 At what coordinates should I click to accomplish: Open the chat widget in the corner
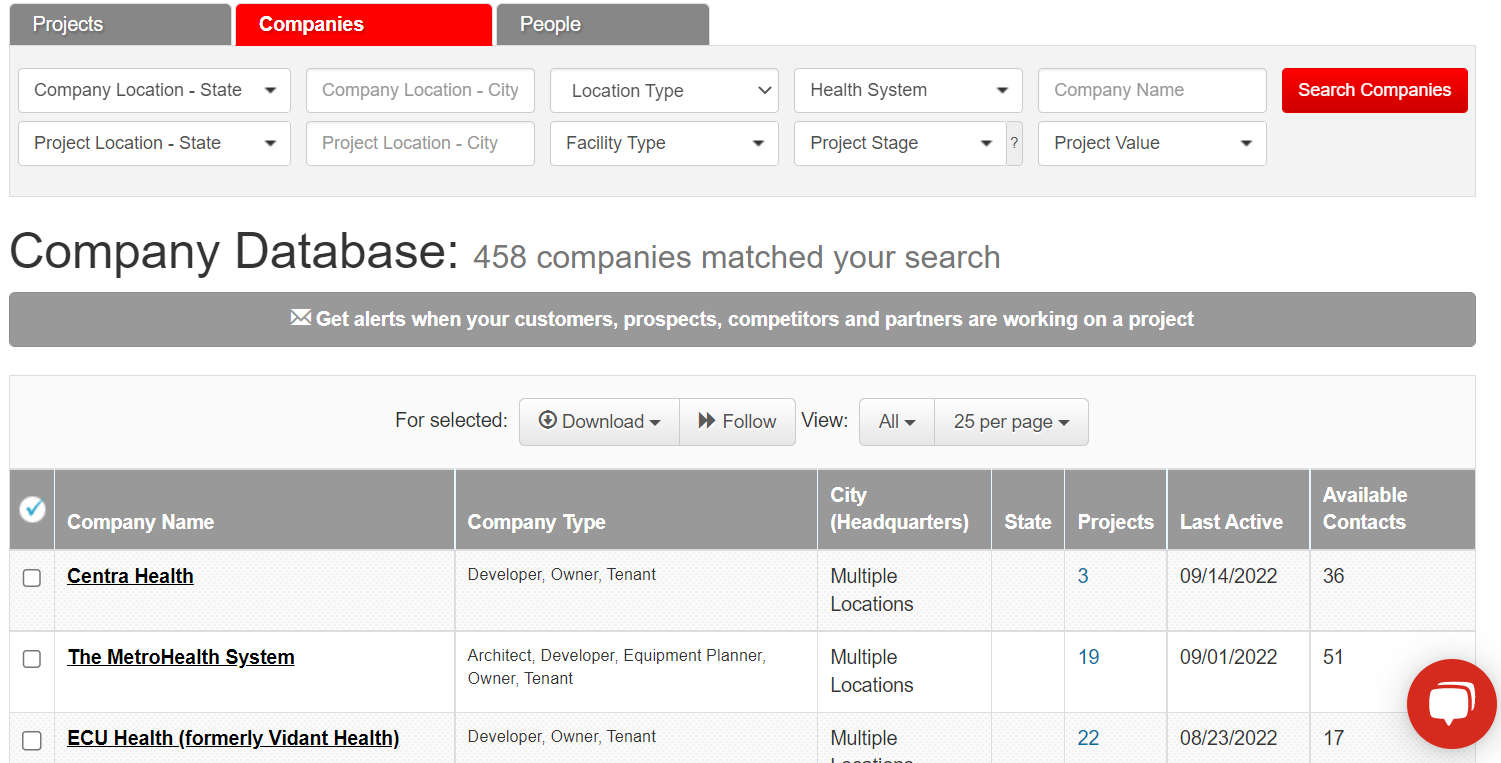(1451, 703)
